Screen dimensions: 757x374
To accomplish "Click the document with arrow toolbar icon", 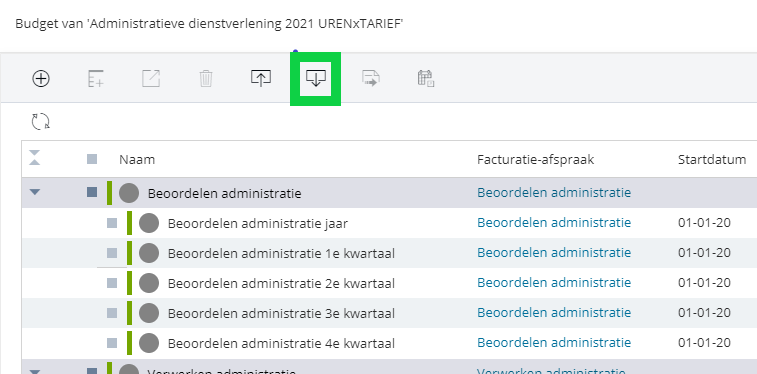I will point(371,78).
